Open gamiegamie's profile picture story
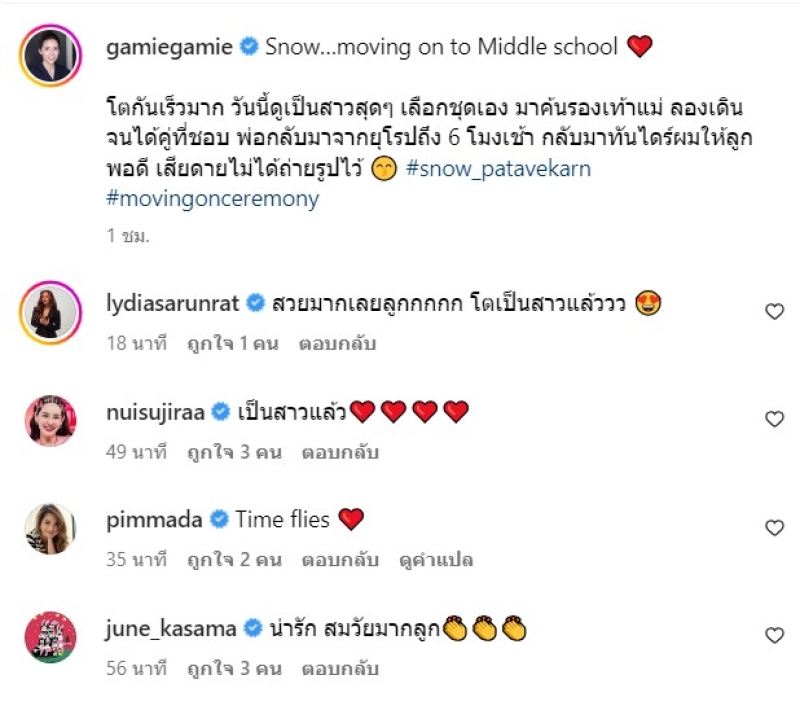800x710 pixels. [x=51, y=55]
